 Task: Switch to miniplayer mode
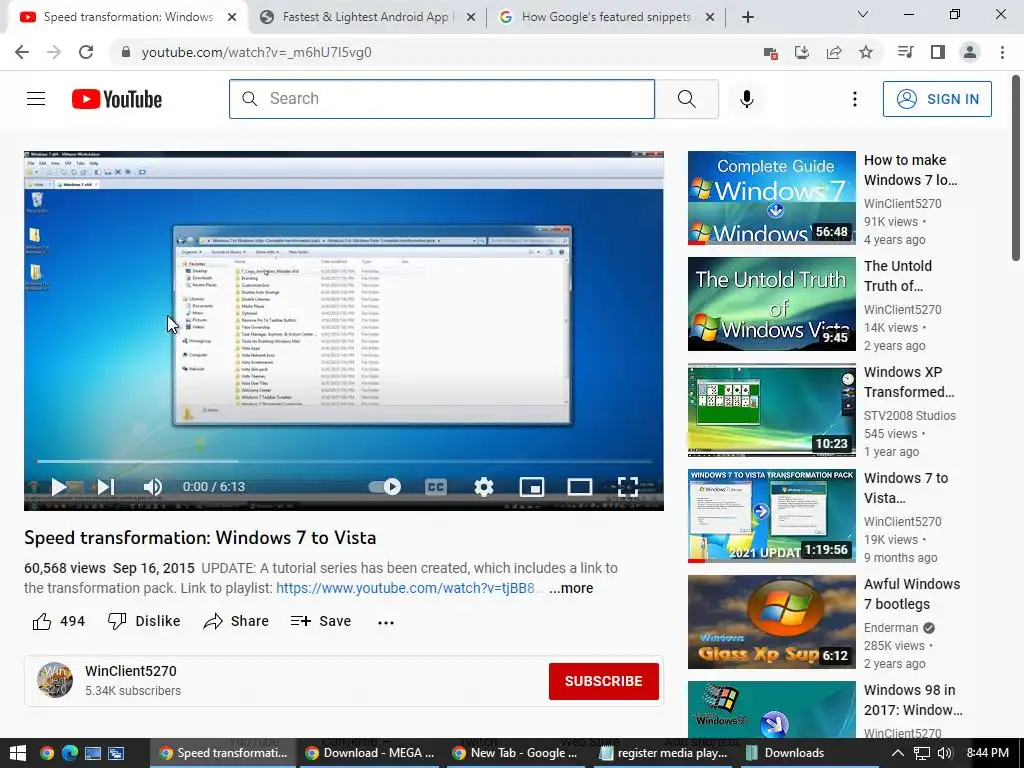coord(532,487)
